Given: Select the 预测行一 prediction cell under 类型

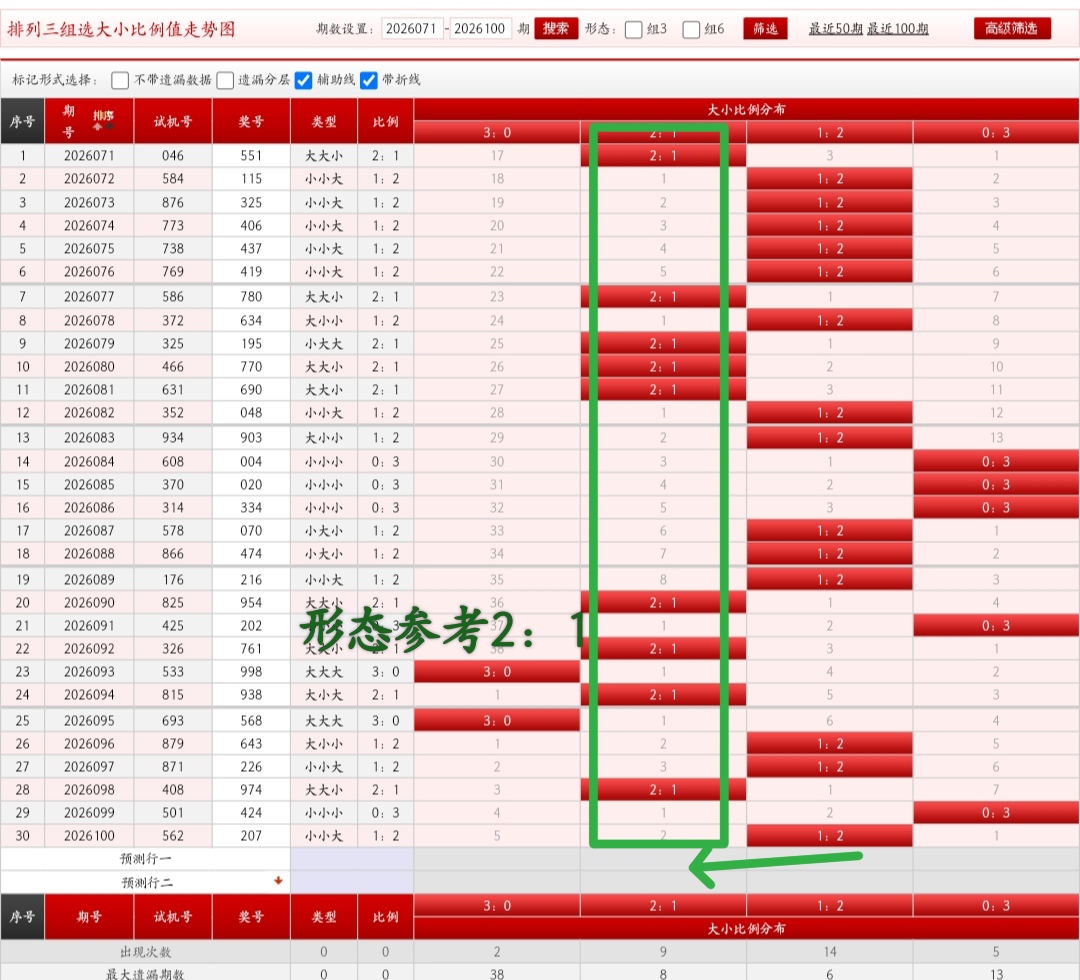Looking at the screenshot, I should click(324, 859).
